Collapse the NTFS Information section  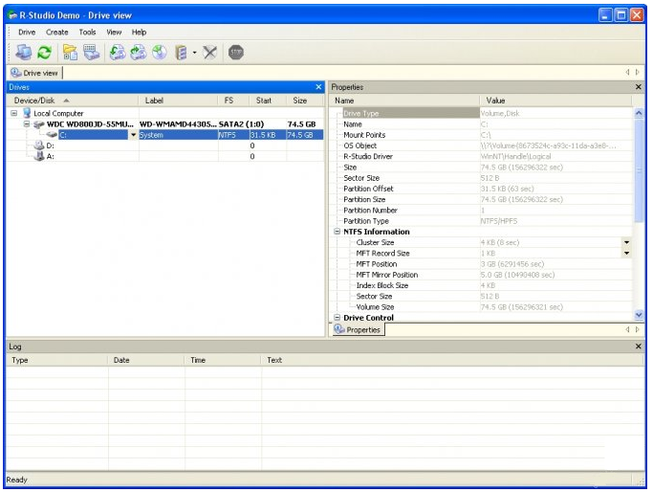coord(337,232)
